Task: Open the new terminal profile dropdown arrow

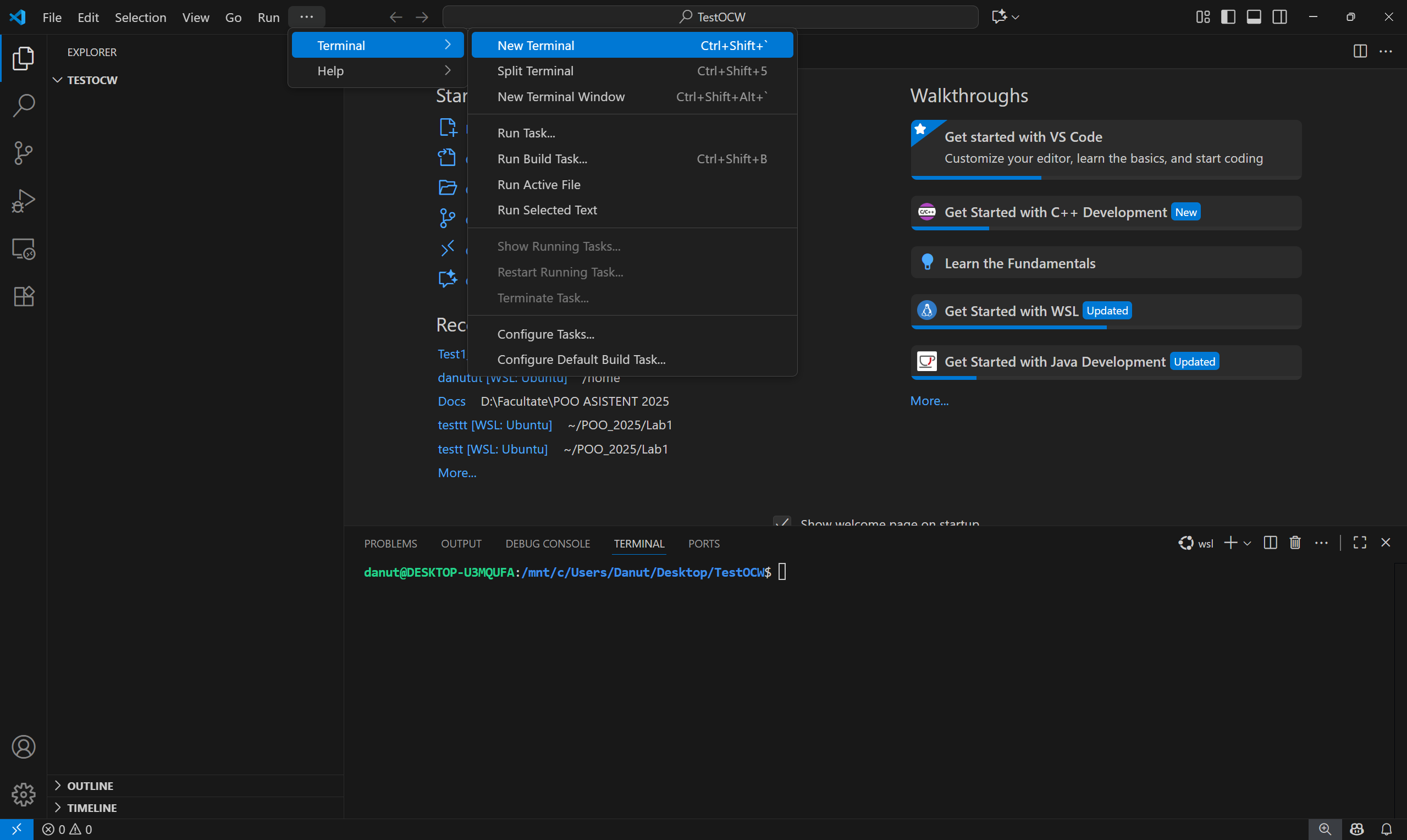Action: [1247, 543]
